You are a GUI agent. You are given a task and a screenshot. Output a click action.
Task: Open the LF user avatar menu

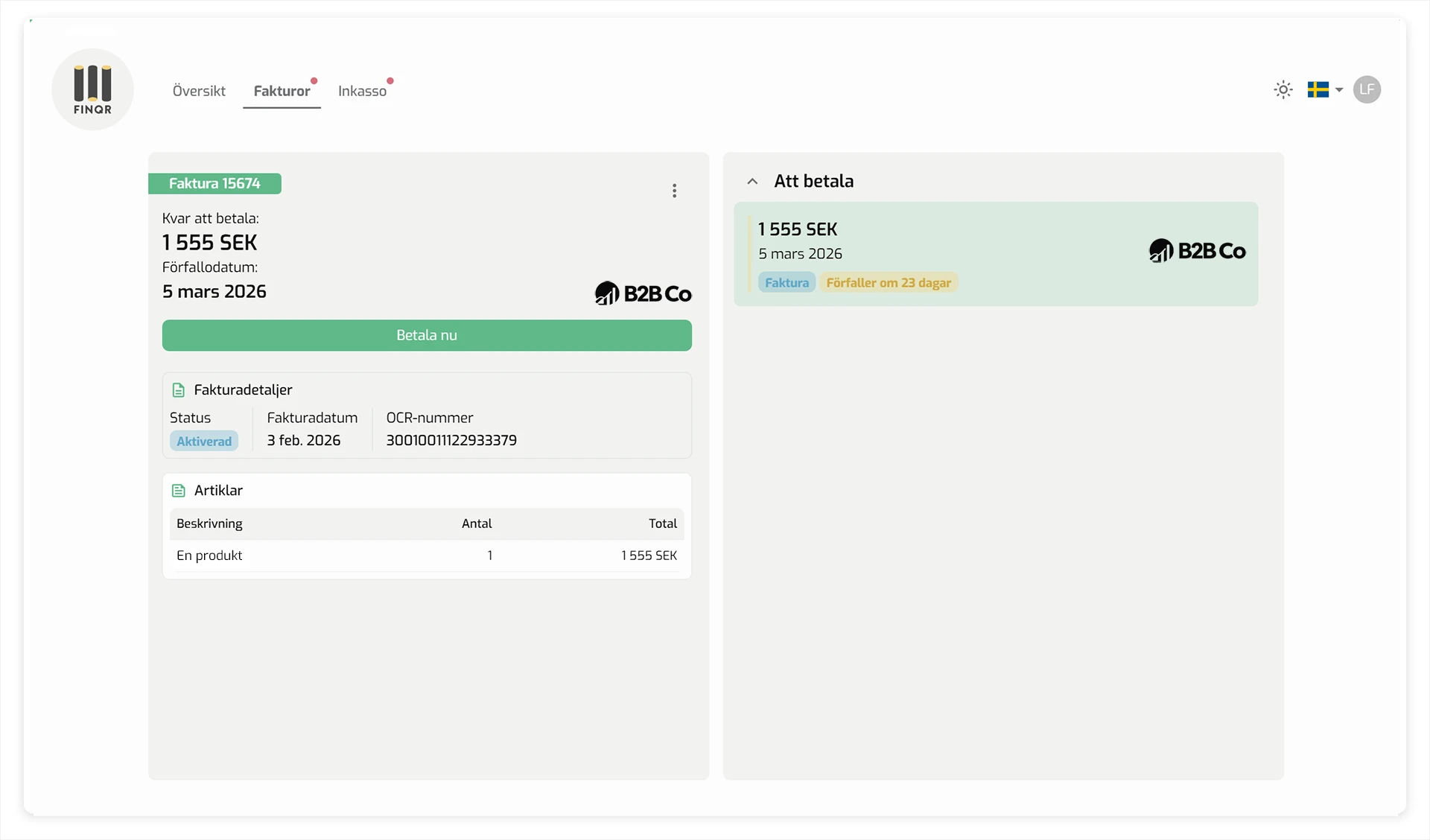(x=1367, y=90)
